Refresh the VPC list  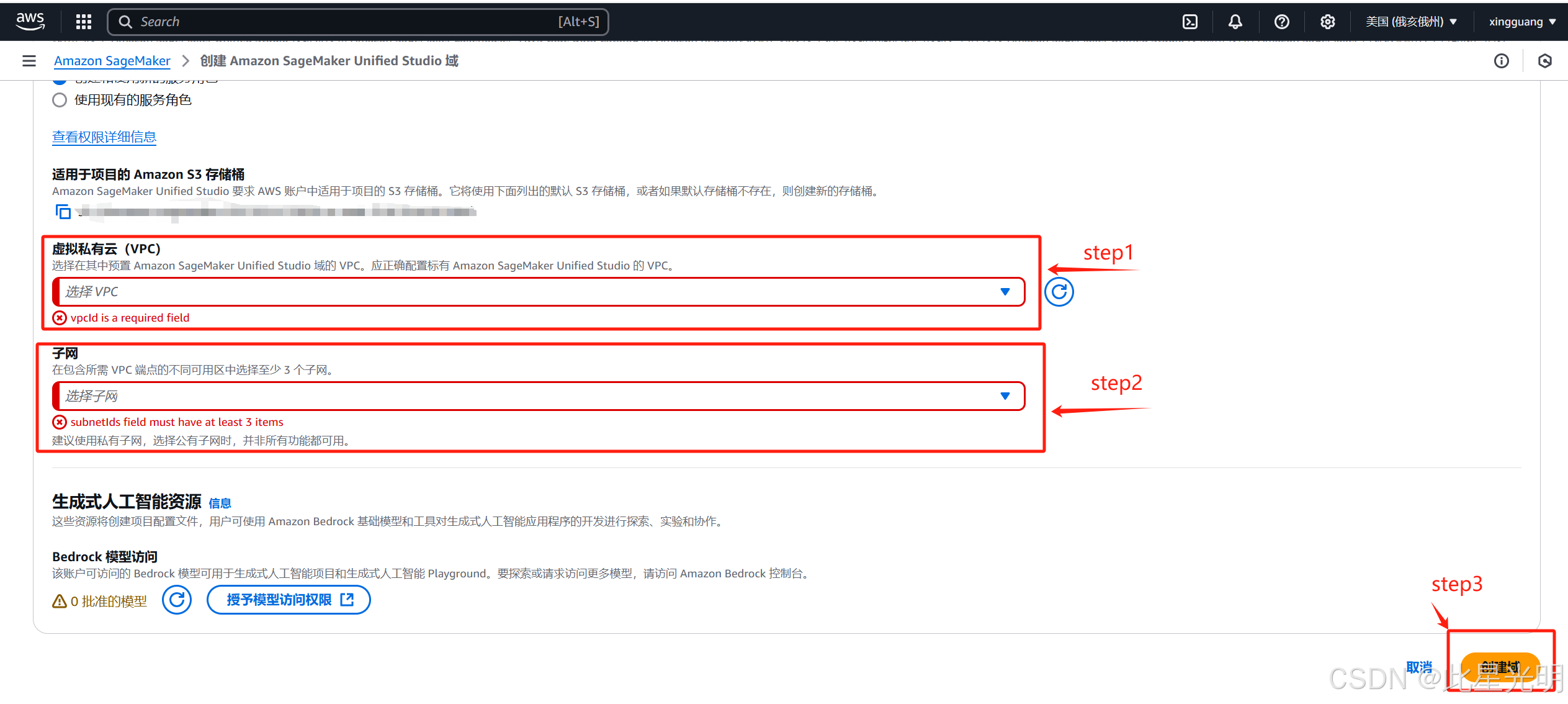click(1059, 292)
